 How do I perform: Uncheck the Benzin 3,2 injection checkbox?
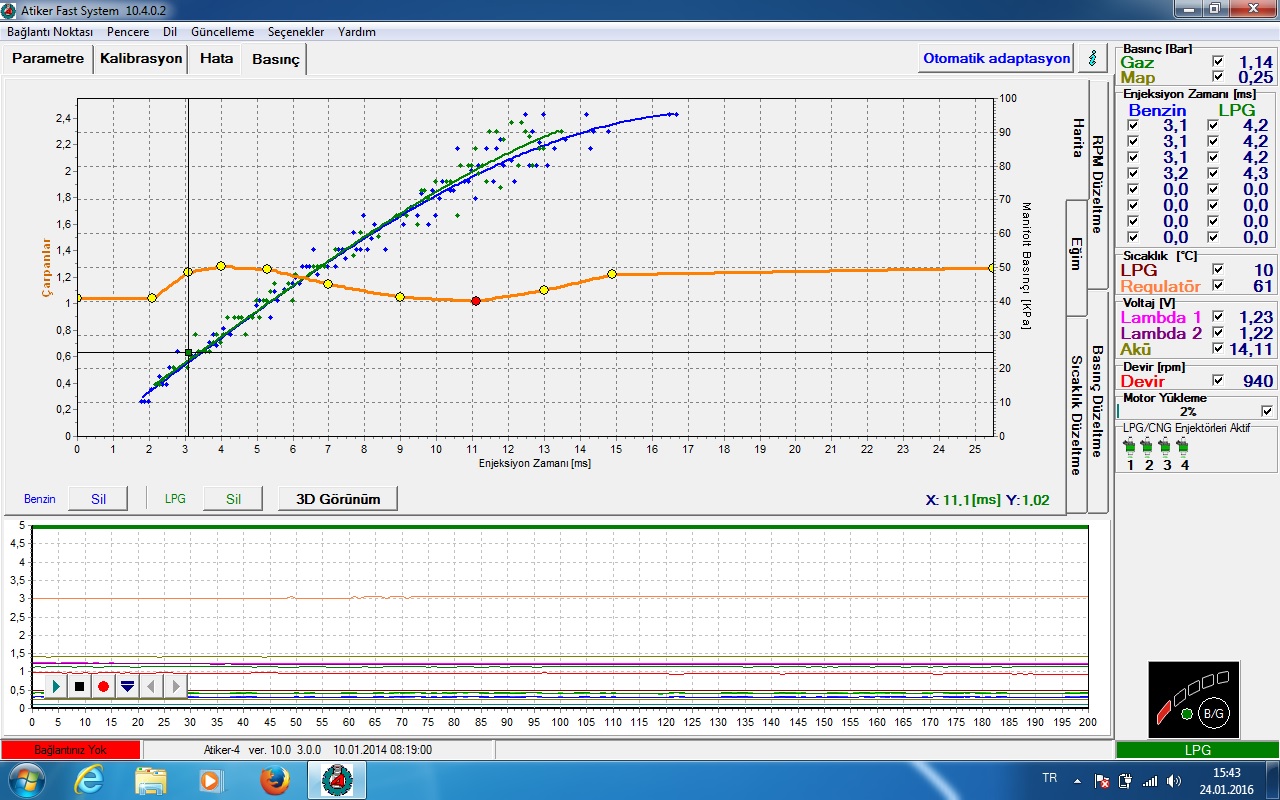coord(1133,173)
